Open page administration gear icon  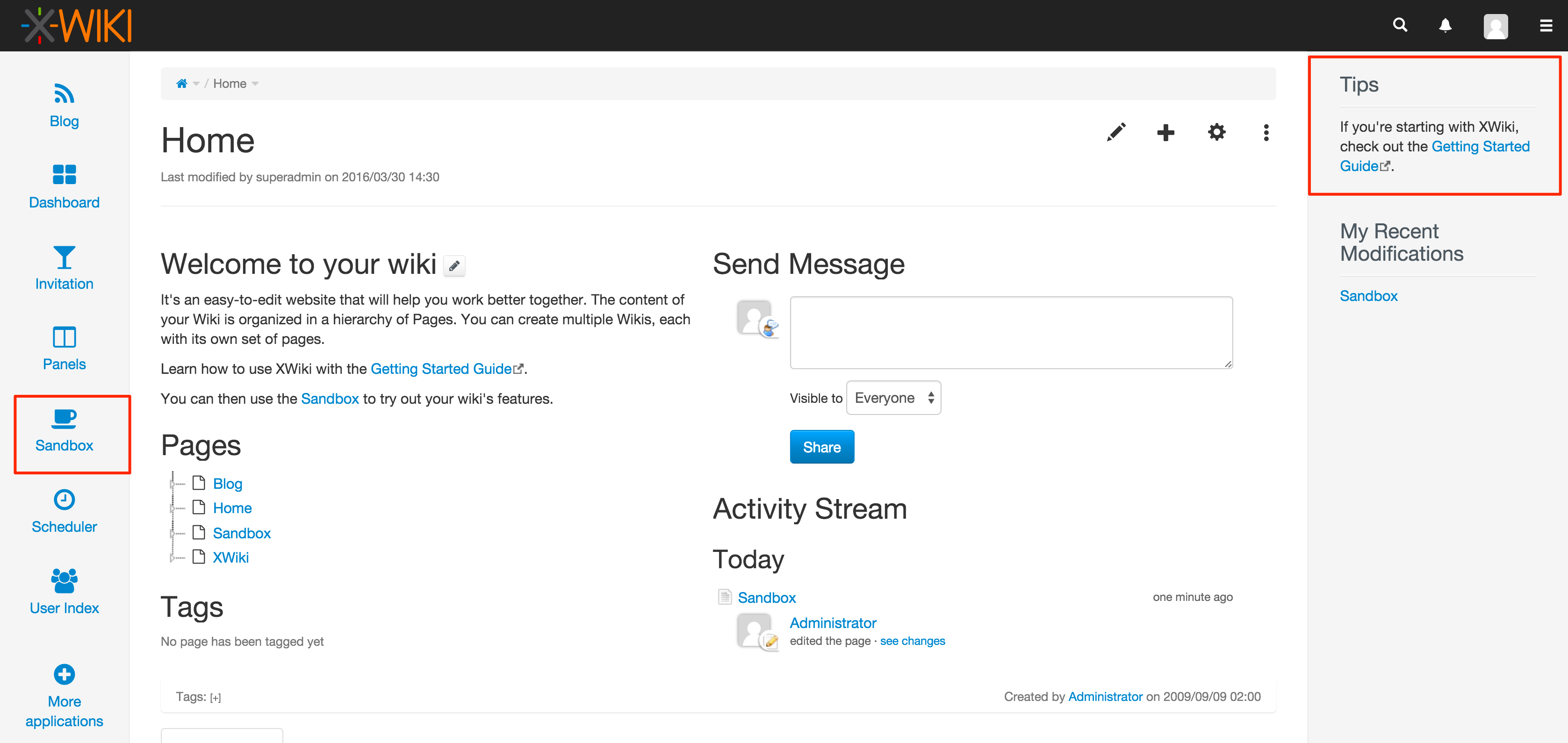coord(1216,132)
